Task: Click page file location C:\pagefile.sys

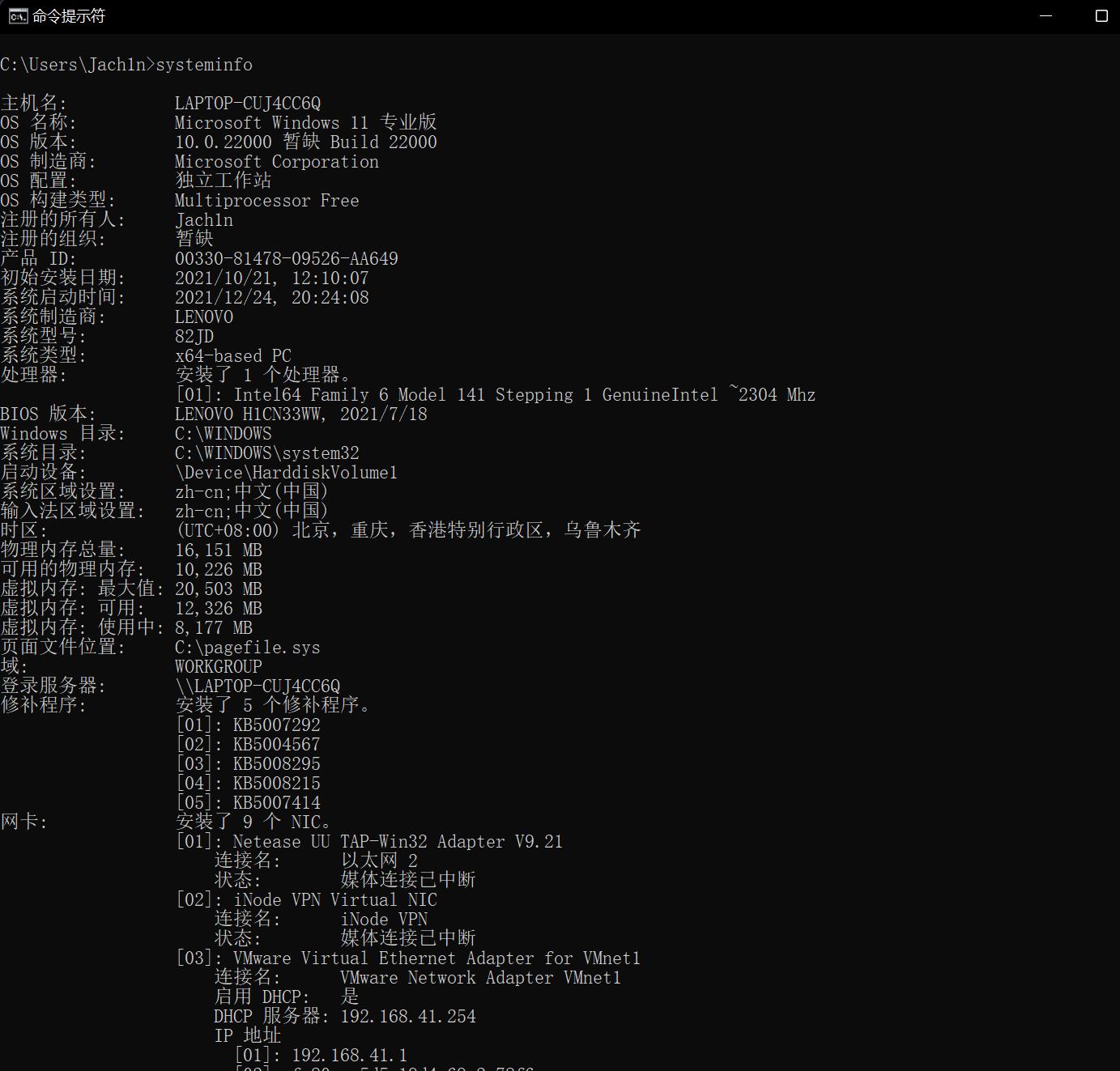Action: pyautogui.click(x=248, y=648)
